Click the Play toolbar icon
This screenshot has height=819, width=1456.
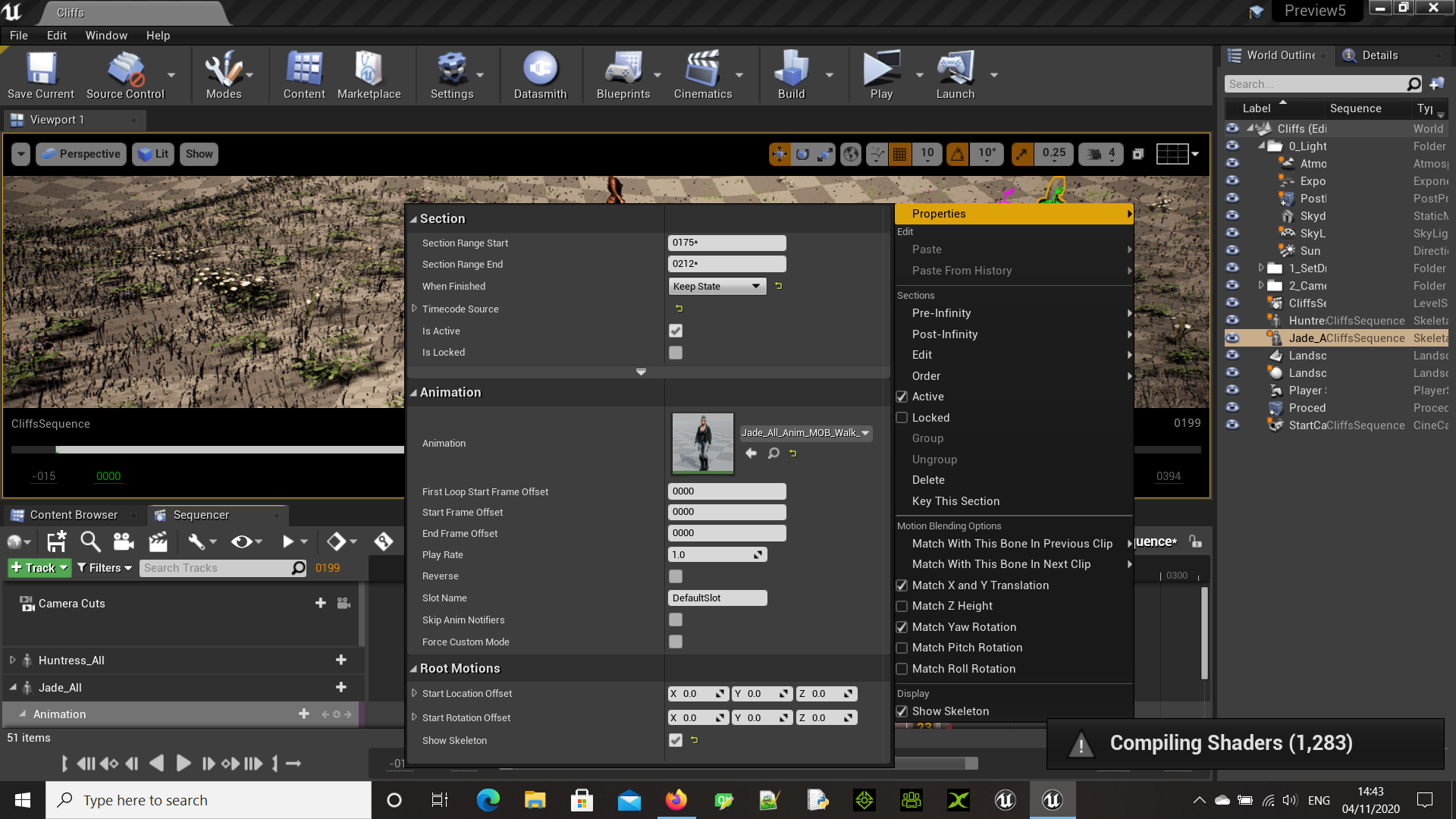point(881,75)
